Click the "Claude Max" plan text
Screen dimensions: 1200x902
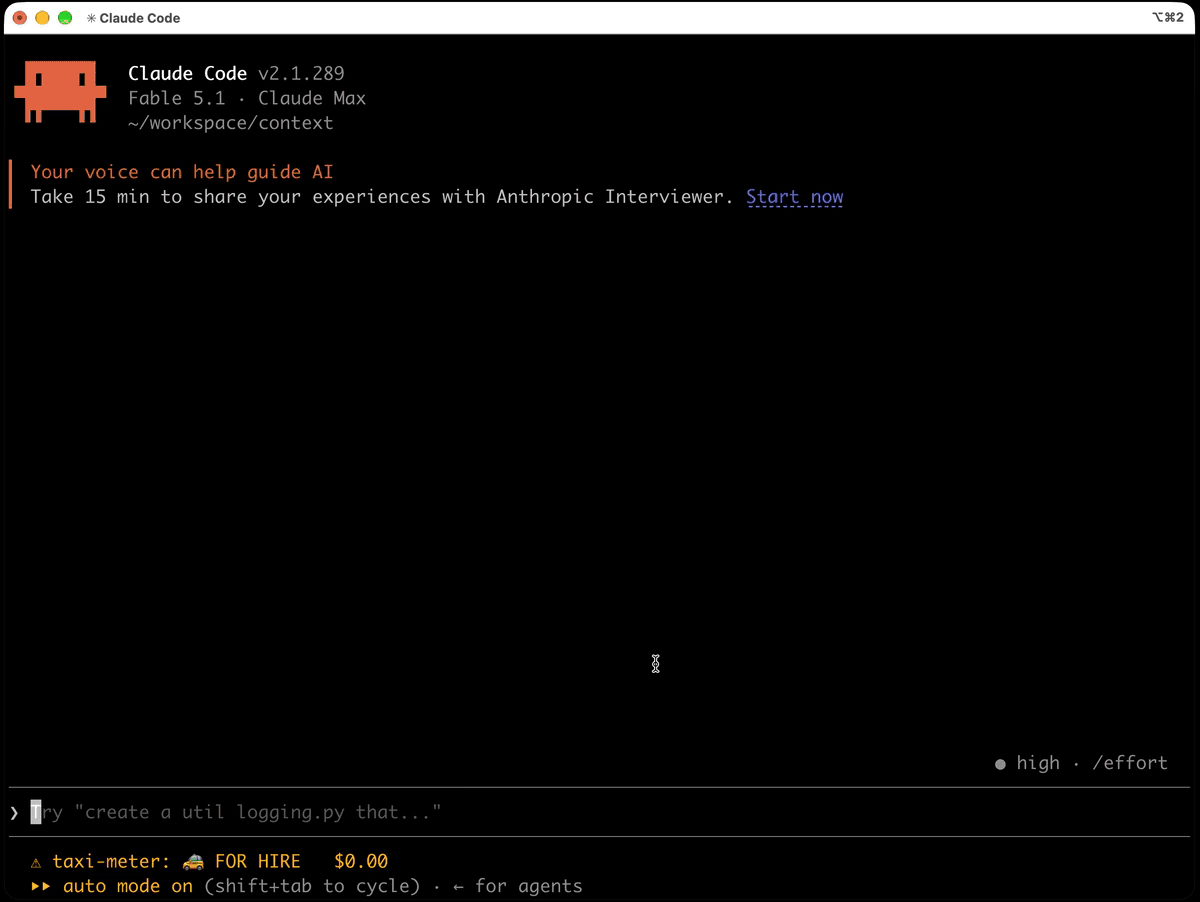coord(312,98)
